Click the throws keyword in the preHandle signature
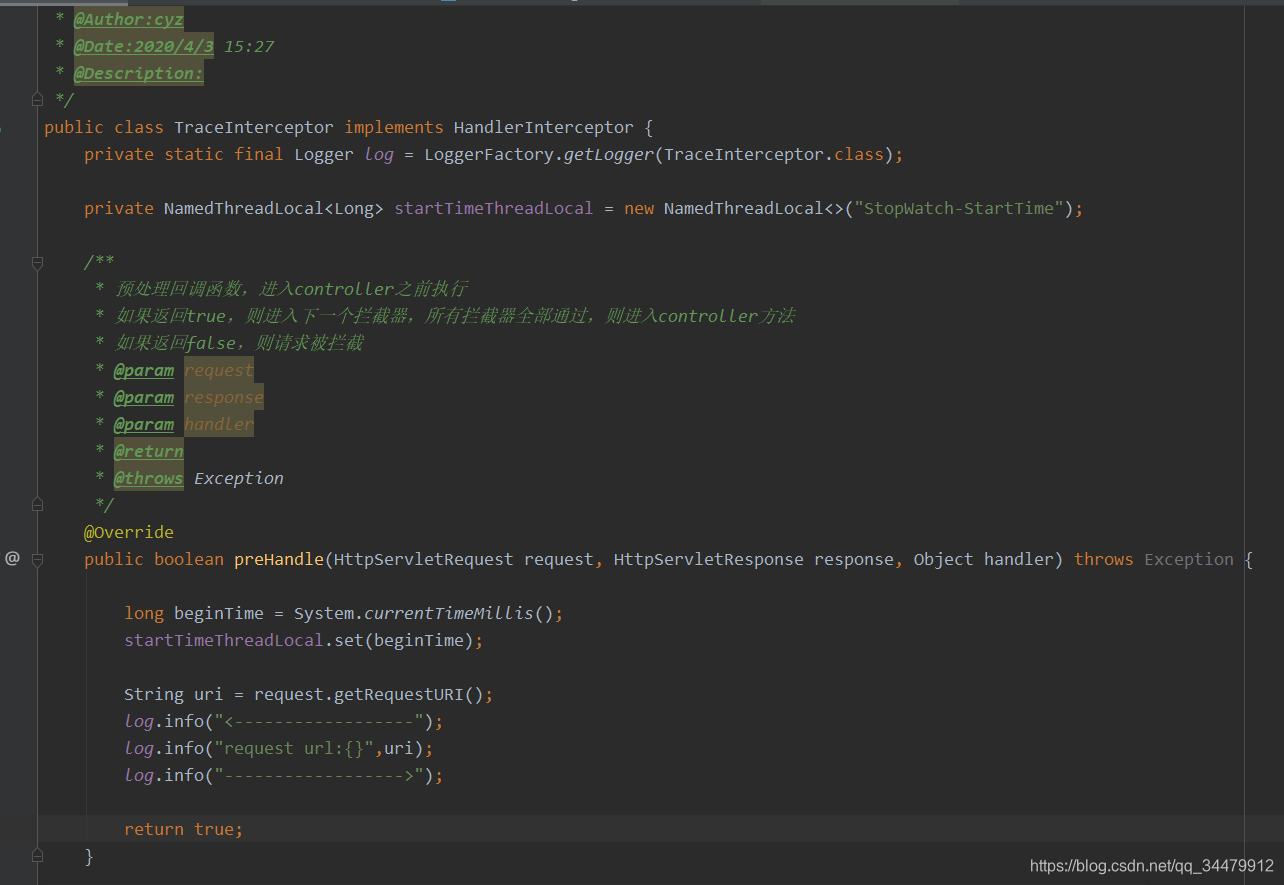 point(1104,559)
